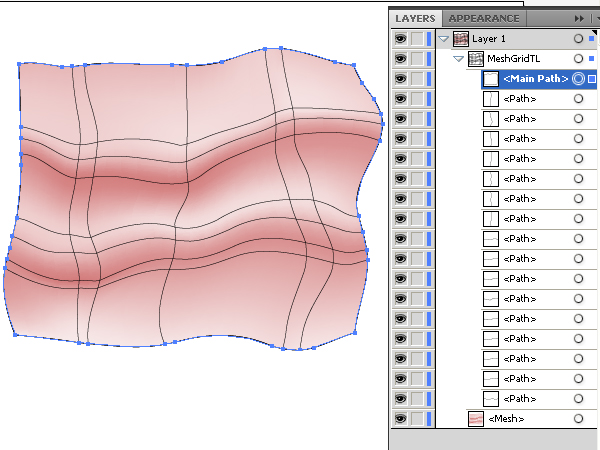Screen dimensions: 600x450
Task: Target the <Path> directly above <Mesh>
Action: [x=579, y=399]
